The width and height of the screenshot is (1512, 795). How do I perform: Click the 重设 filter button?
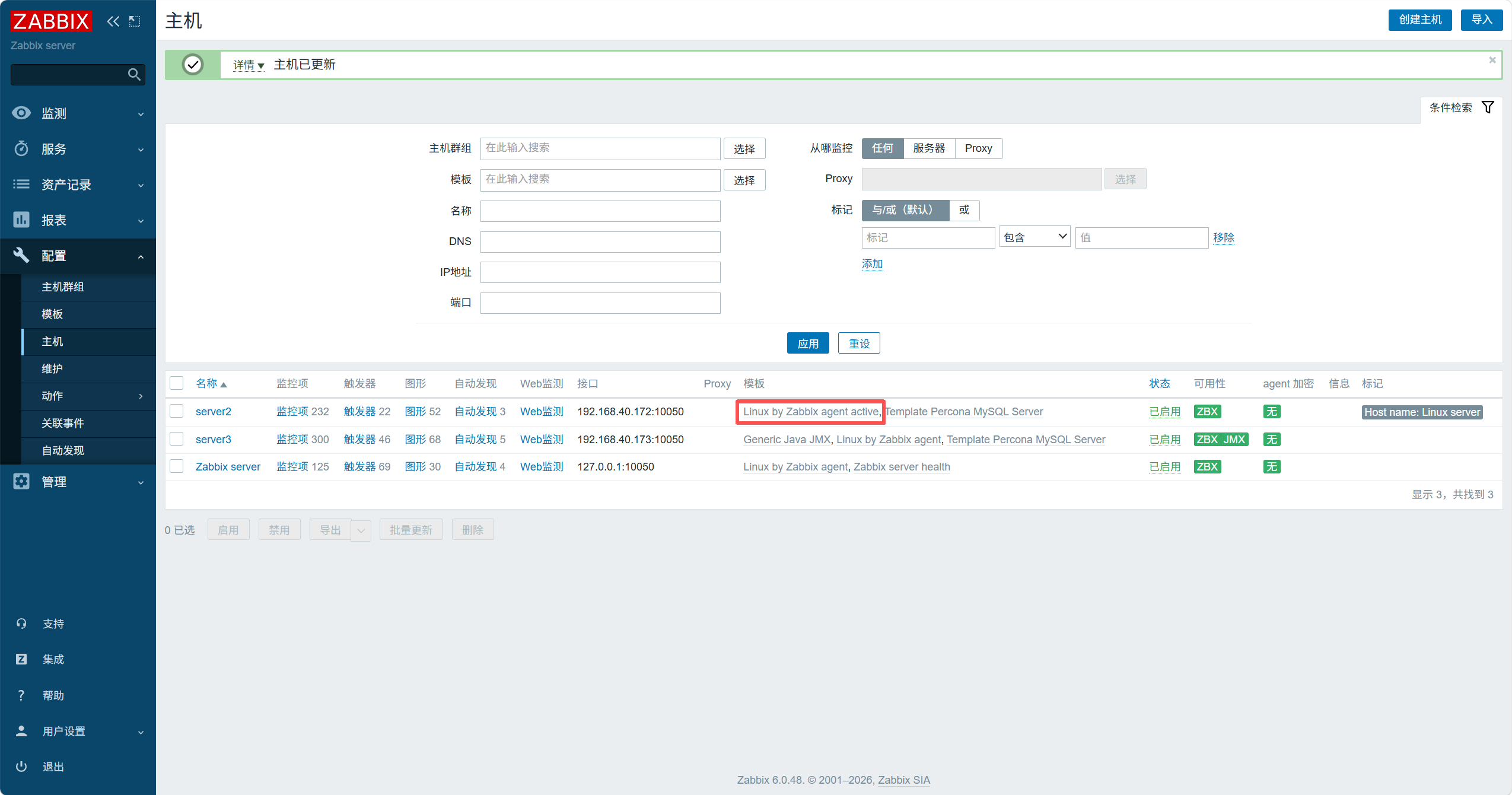pos(859,344)
